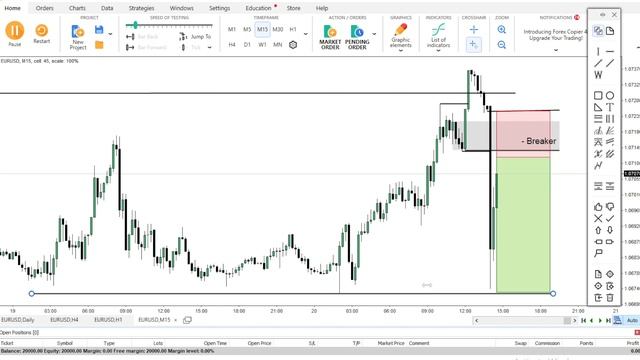This screenshot has width=640, height=360.
Task: Open the Orders ribbon tab
Action: tap(44, 8)
